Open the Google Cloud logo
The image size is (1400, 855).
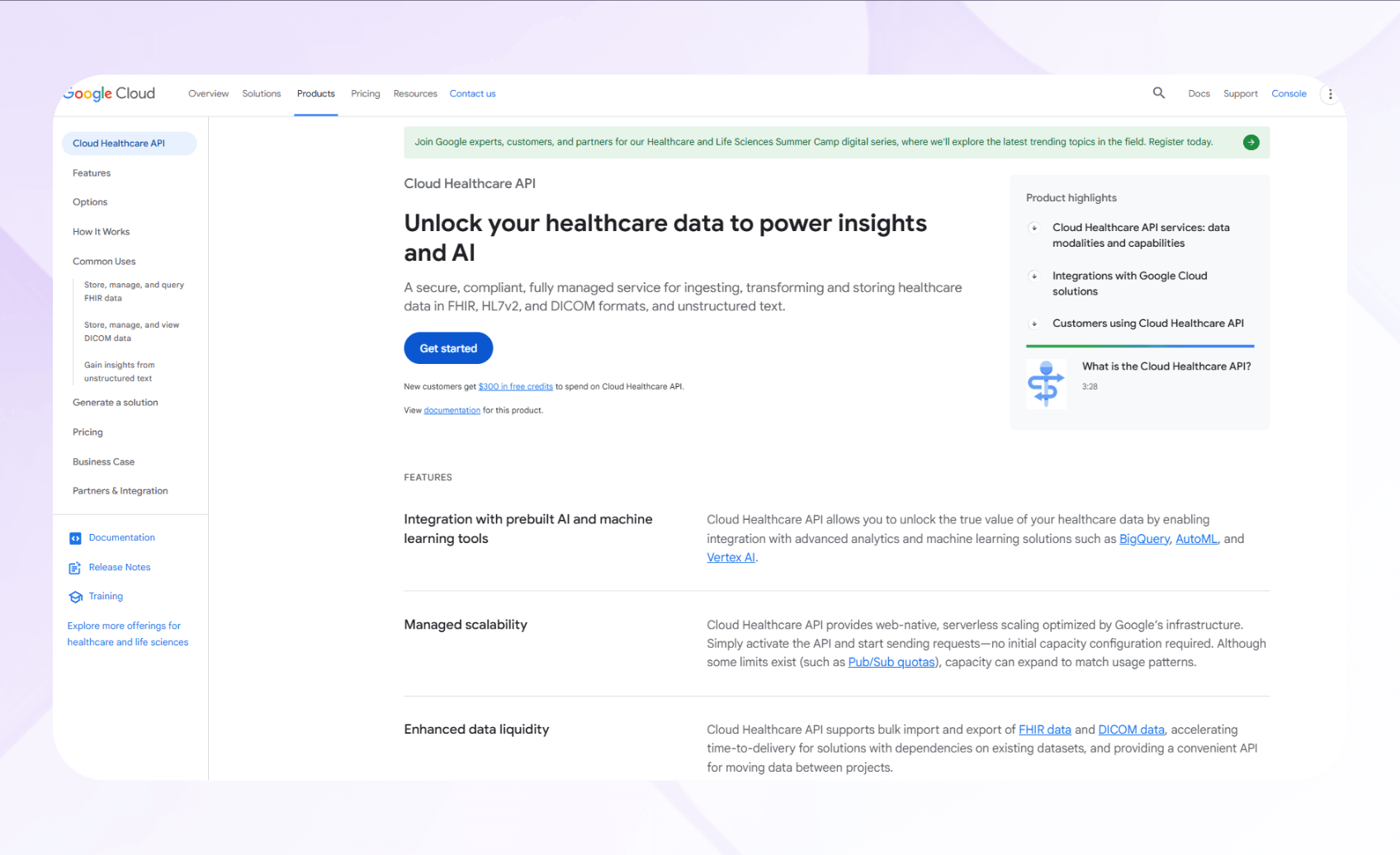(x=109, y=93)
